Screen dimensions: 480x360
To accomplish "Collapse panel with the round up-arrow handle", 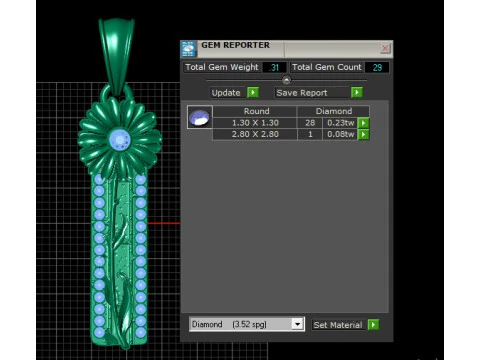I will [x=286, y=80].
